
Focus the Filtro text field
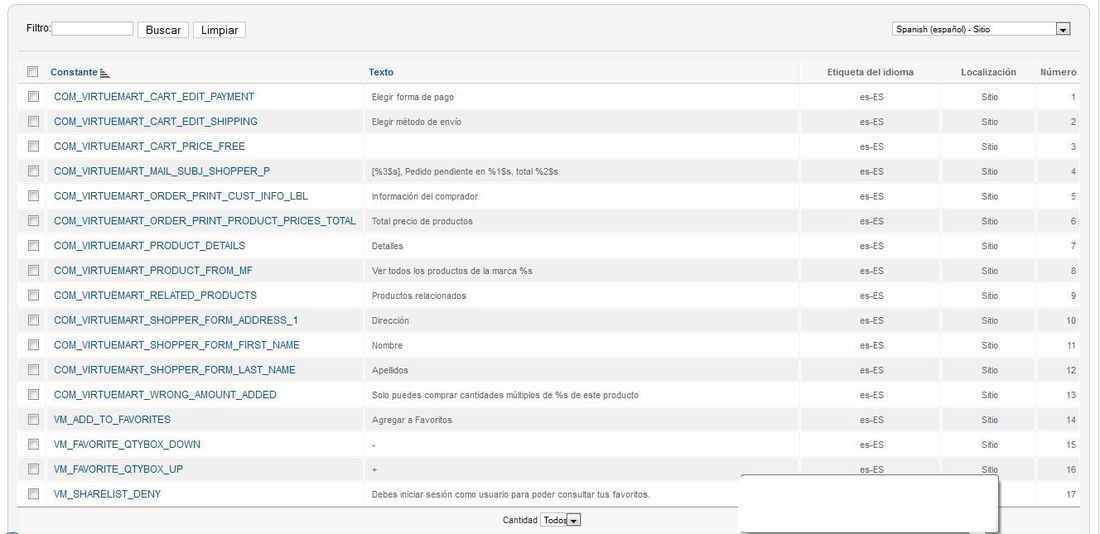(92, 29)
